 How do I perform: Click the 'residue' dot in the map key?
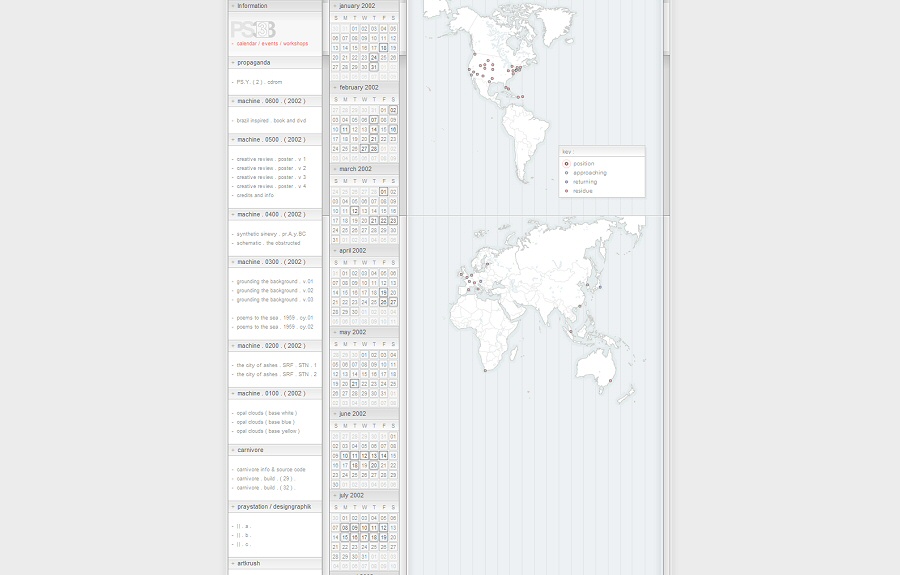[x=567, y=190]
